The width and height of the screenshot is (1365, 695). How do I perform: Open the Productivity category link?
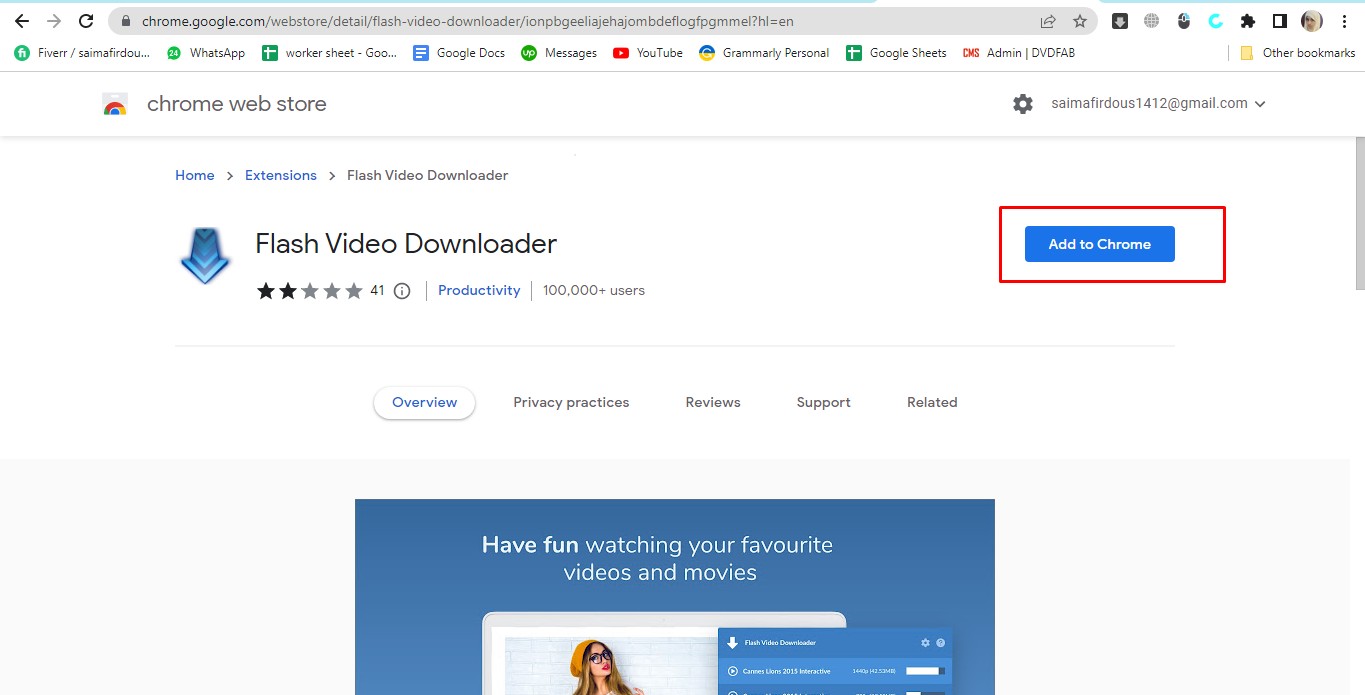(479, 291)
